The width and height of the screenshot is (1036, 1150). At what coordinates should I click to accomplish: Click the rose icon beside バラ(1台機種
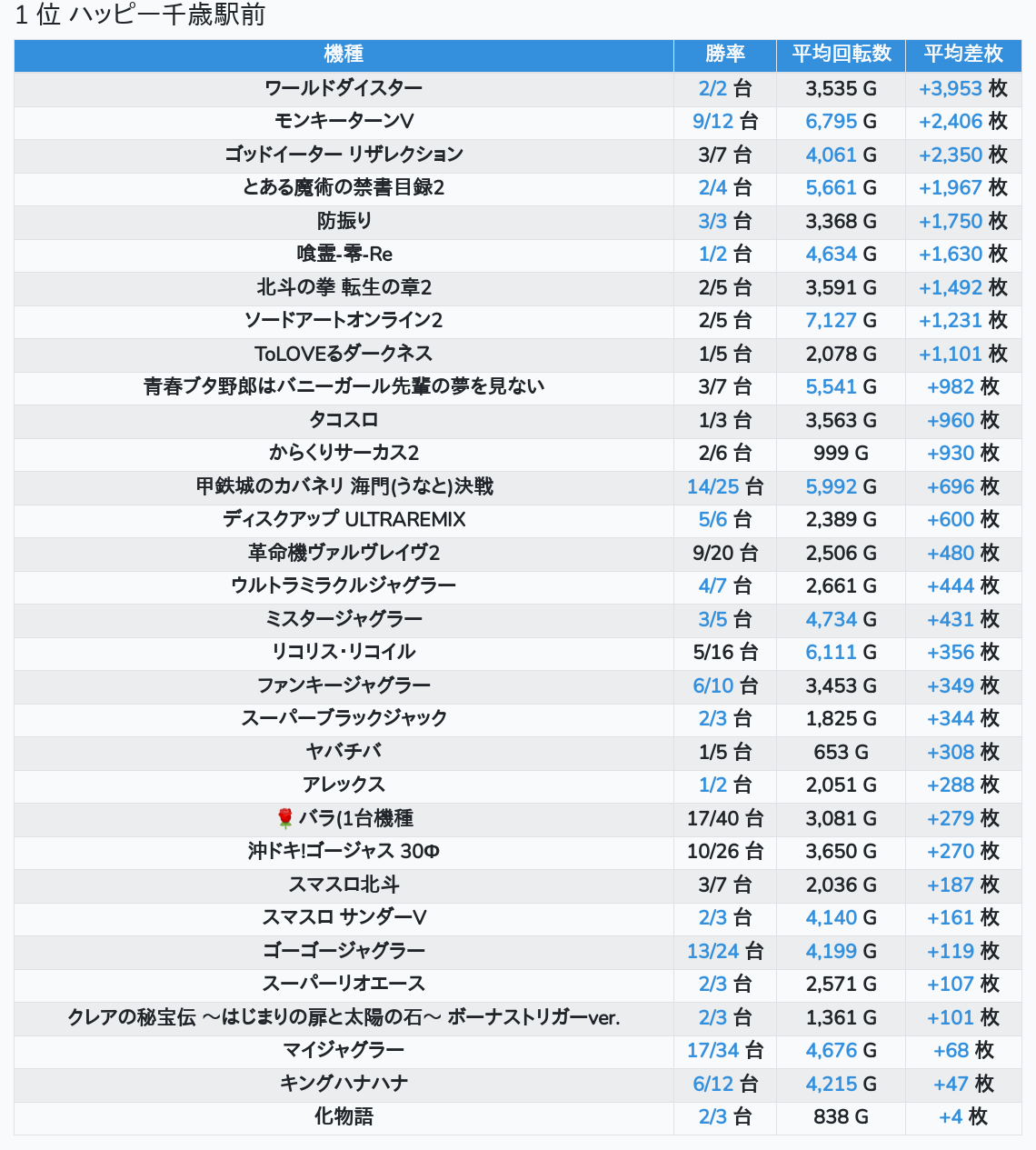pos(285,818)
